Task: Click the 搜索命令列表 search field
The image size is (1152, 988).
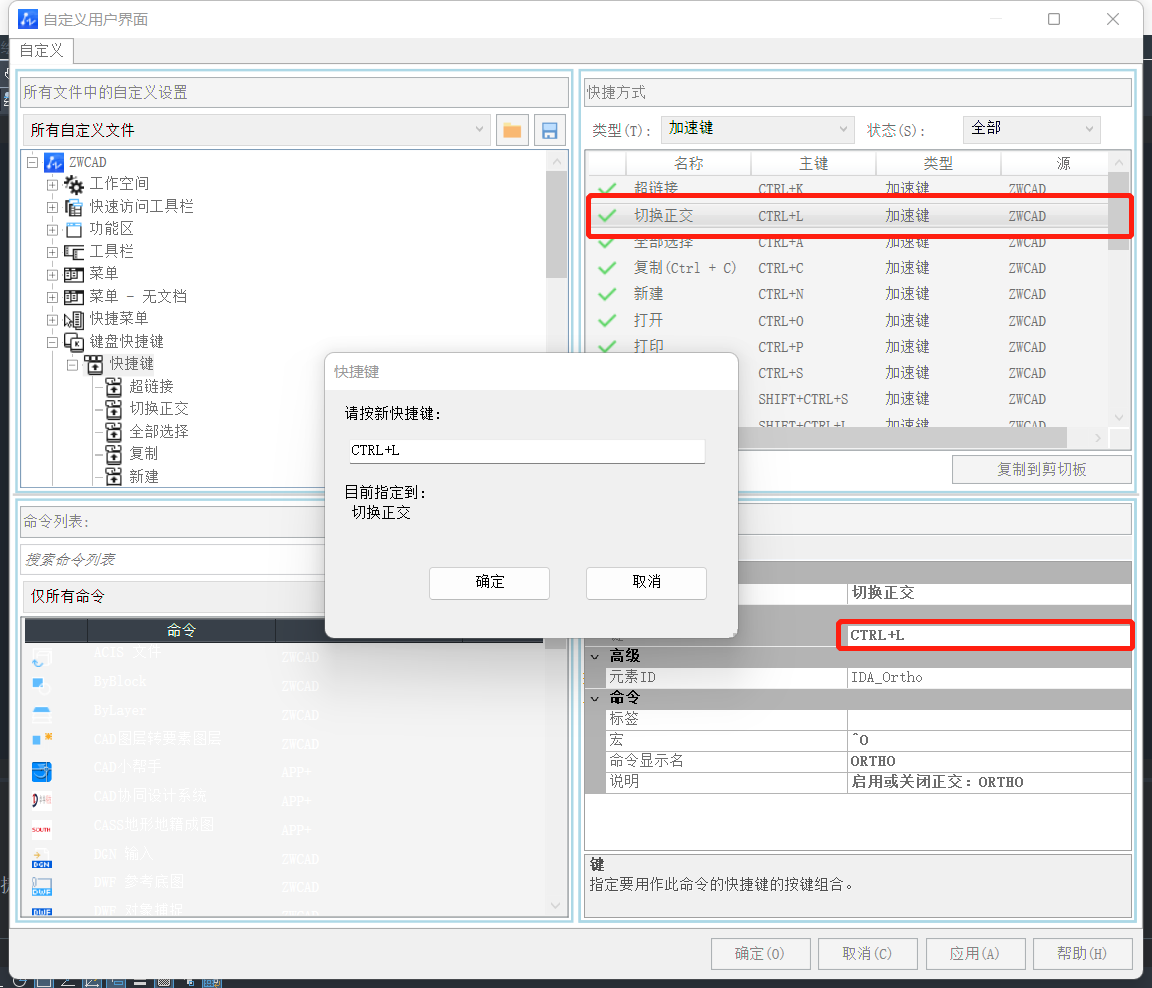Action: (173, 560)
